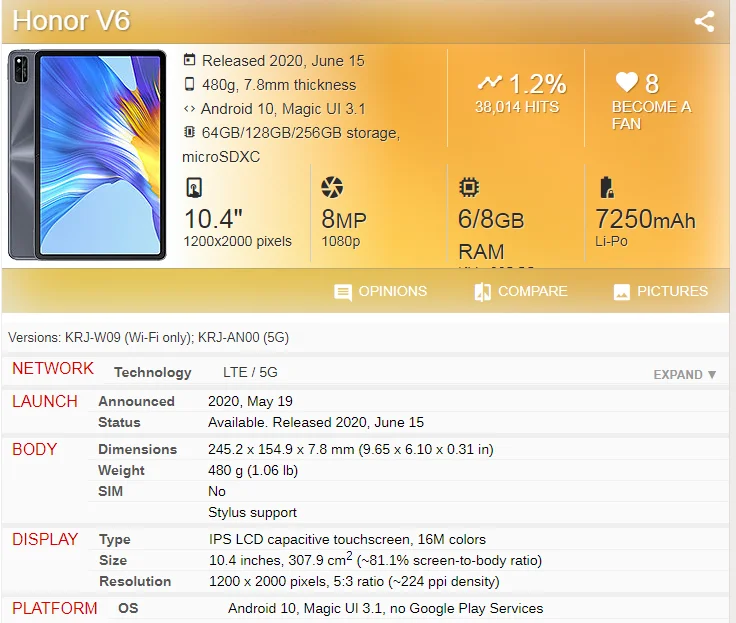
Task: Click the camera aperture icon
Action: coord(332,187)
